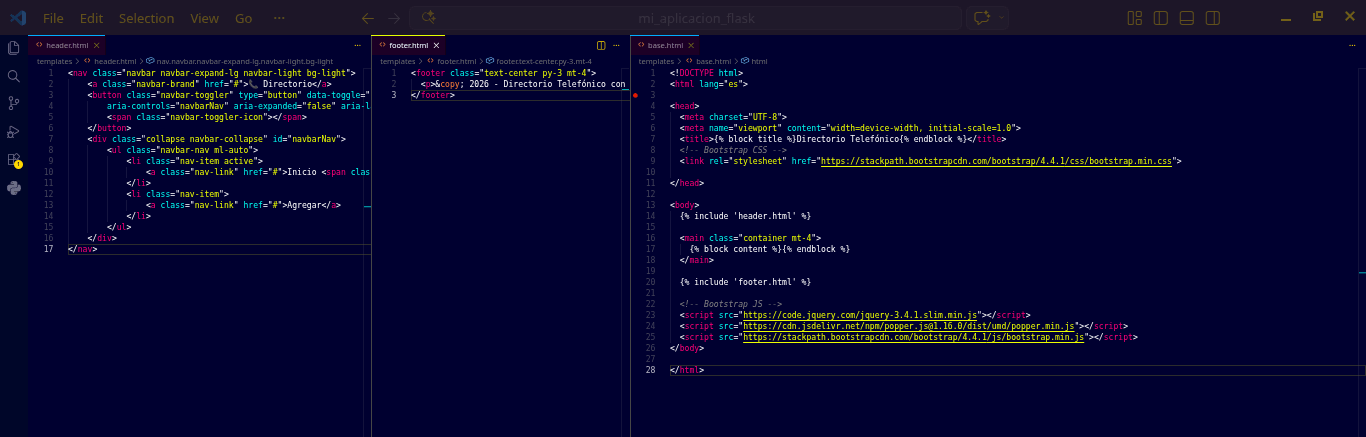Click the '<!-- Bootstrap JS -->' comment line
This screenshot has width=1366, height=437.
coord(731,304)
